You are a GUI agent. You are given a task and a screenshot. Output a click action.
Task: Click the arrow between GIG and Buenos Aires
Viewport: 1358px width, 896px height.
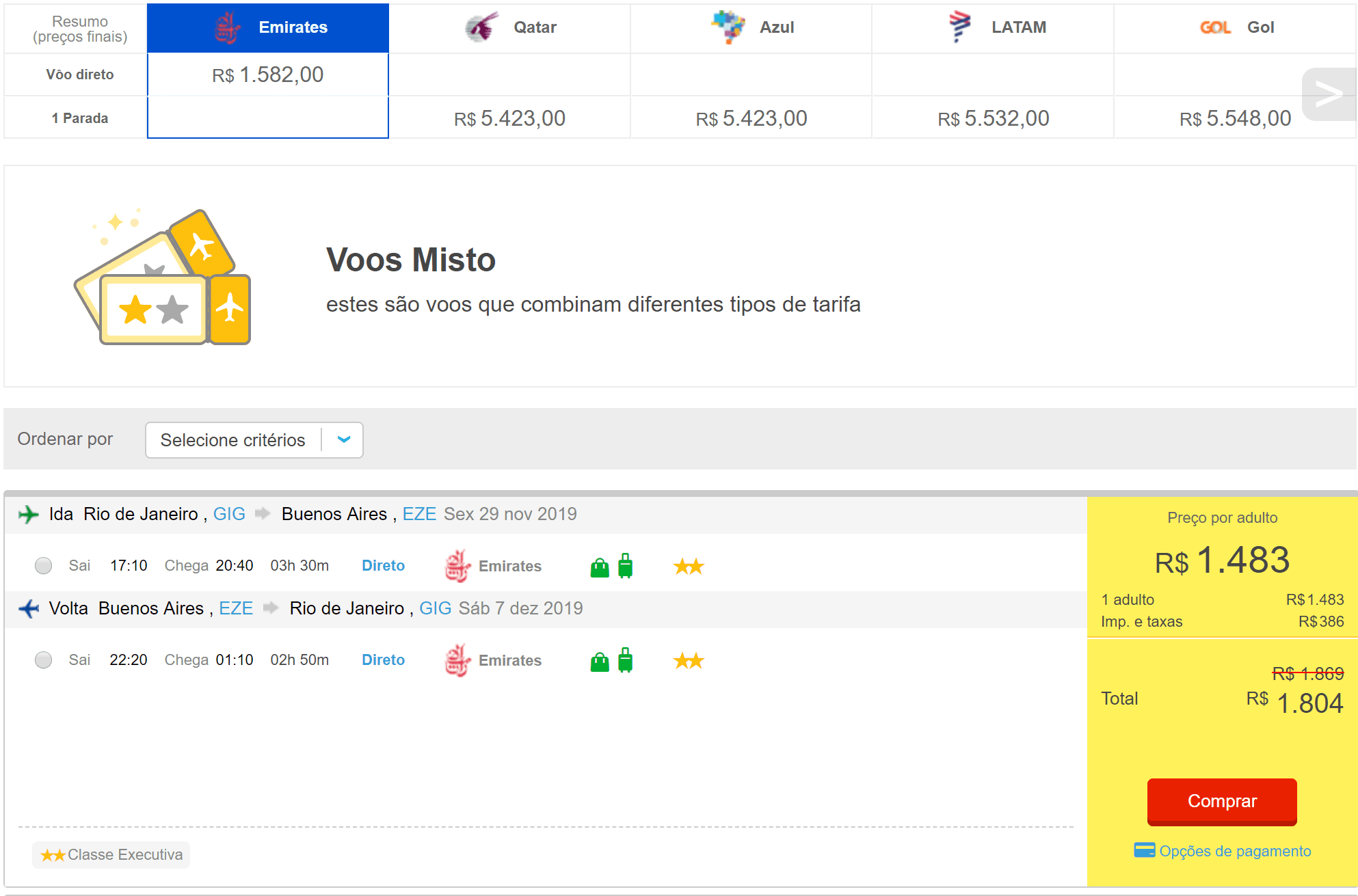pos(263,514)
